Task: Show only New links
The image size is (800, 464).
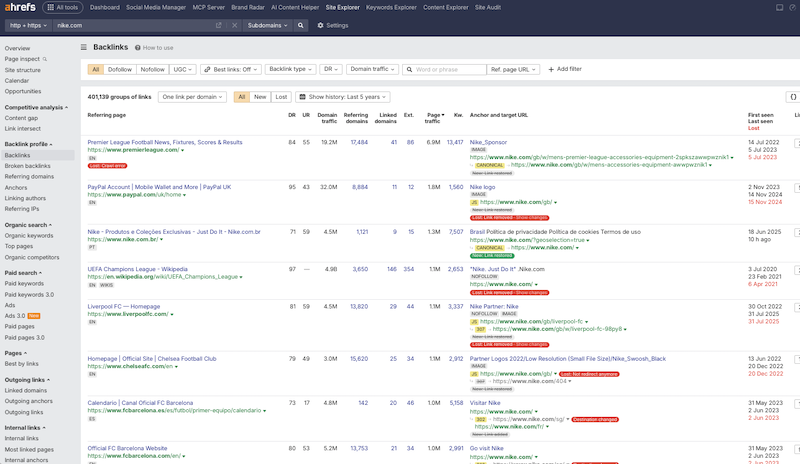Action: 260,96
